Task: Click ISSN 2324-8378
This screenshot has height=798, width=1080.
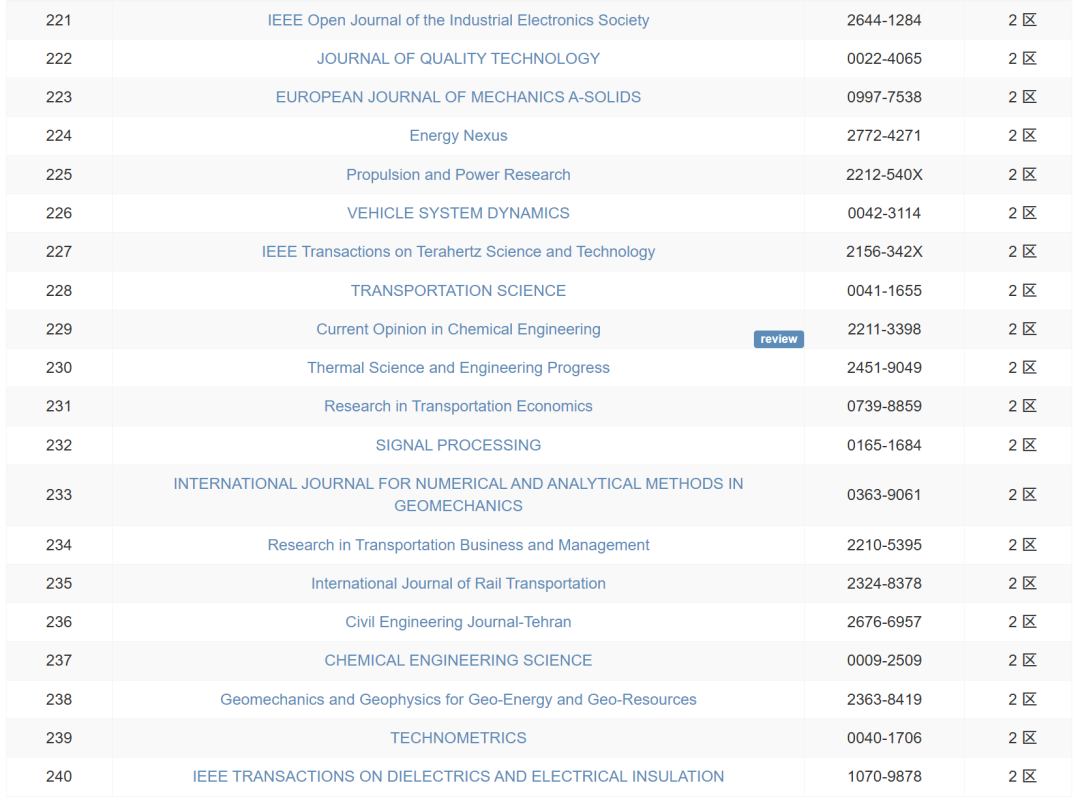Action: [x=884, y=583]
